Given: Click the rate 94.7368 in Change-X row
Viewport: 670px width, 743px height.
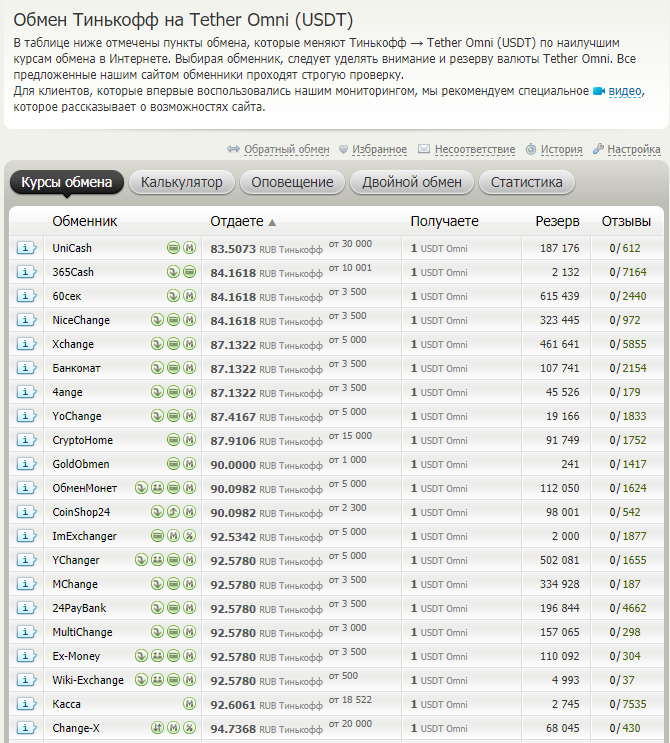Looking at the screenshot, I should point(233,729).
